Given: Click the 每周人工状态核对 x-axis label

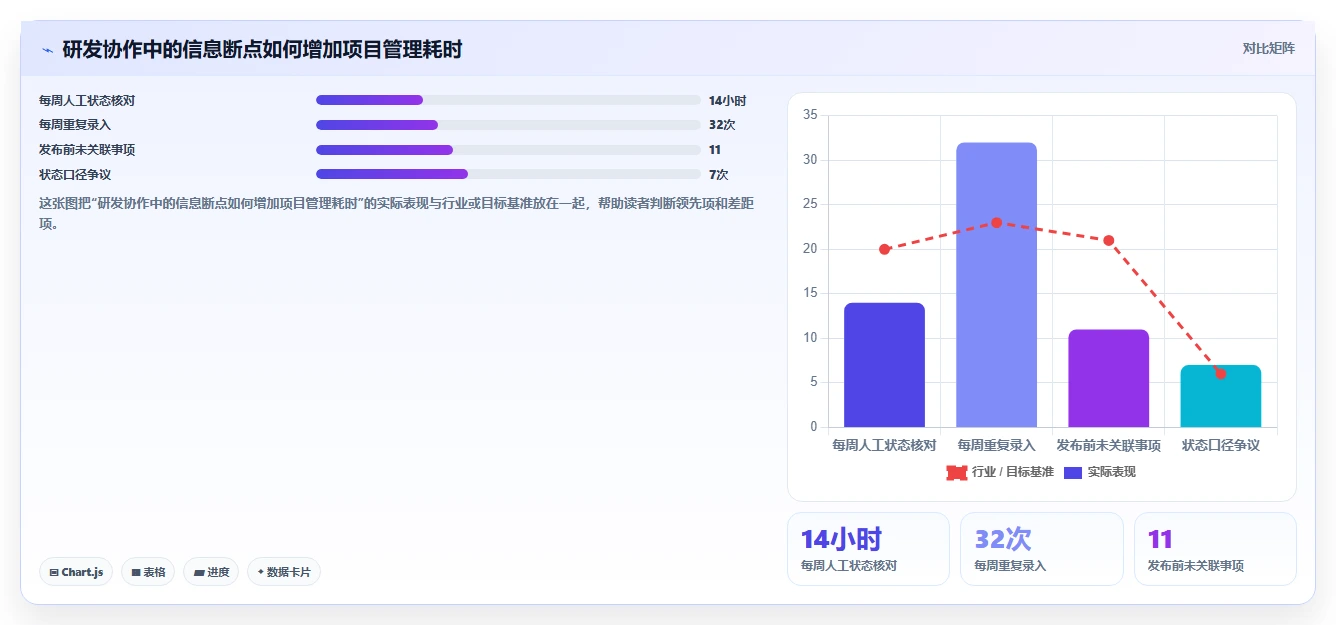Looking at the screenshot, I should [x=884, y=445].
